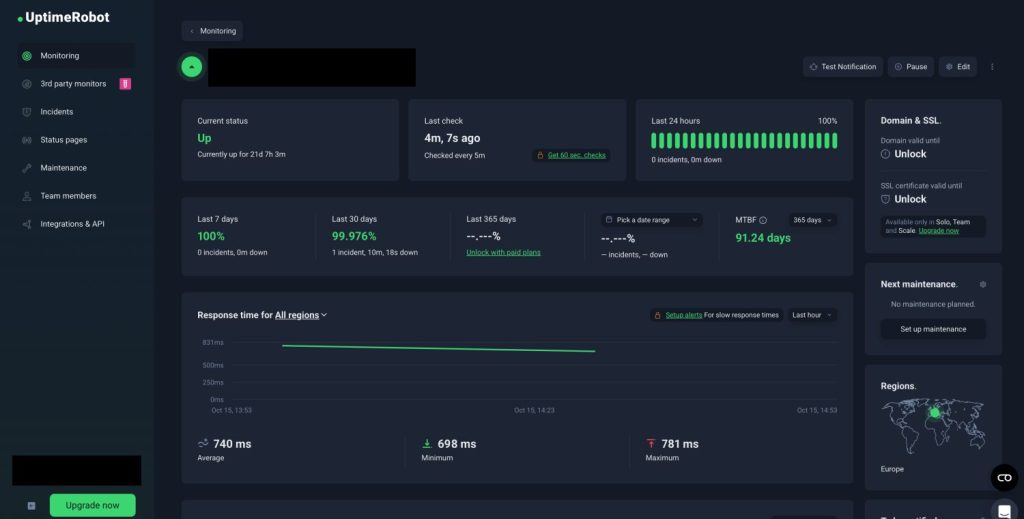This screenshot has height=519, width=1024.
Task: Click the calendar icon in date range picker
Action: coord(609,220)
